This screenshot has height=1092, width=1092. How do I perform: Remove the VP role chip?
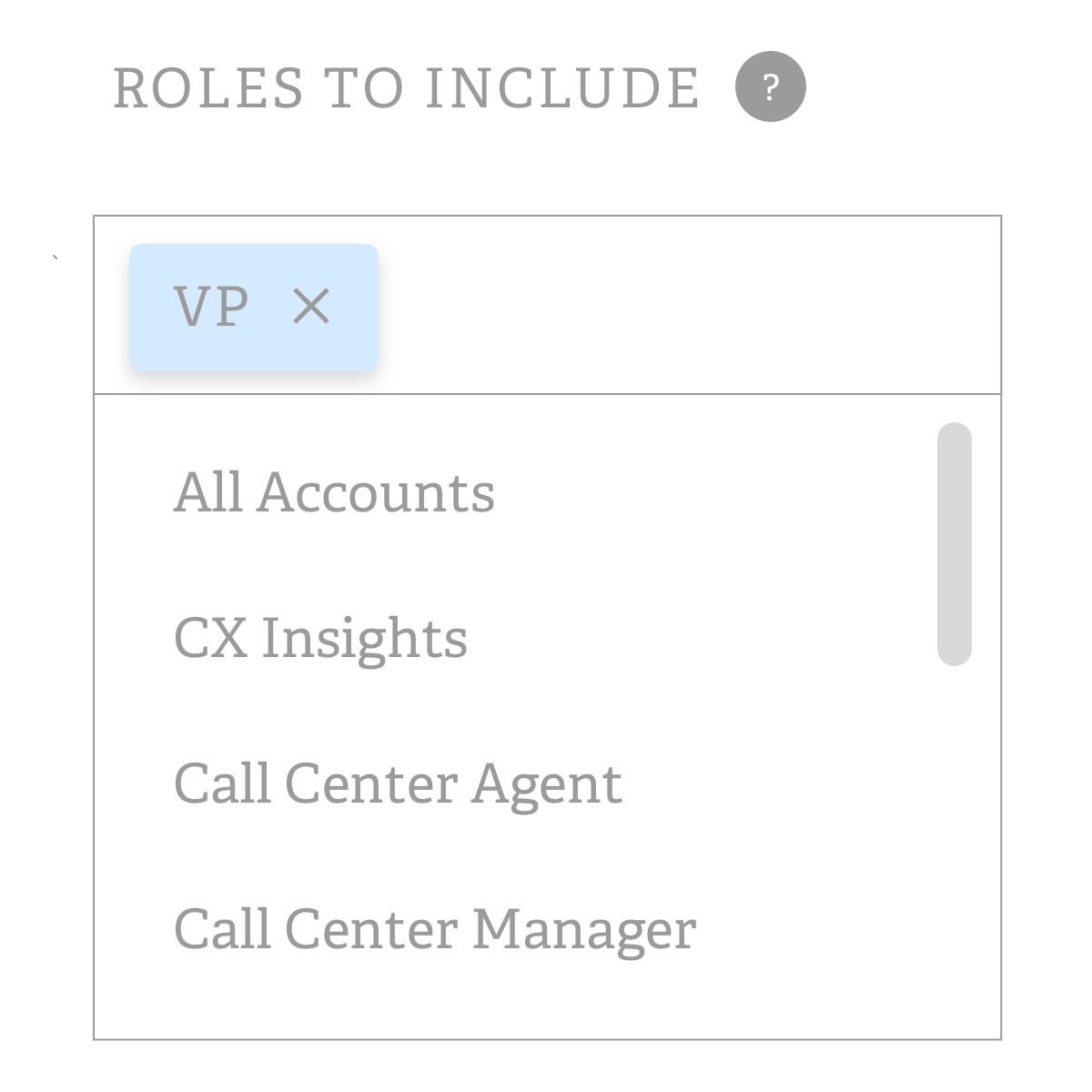(x=311, y=307)
